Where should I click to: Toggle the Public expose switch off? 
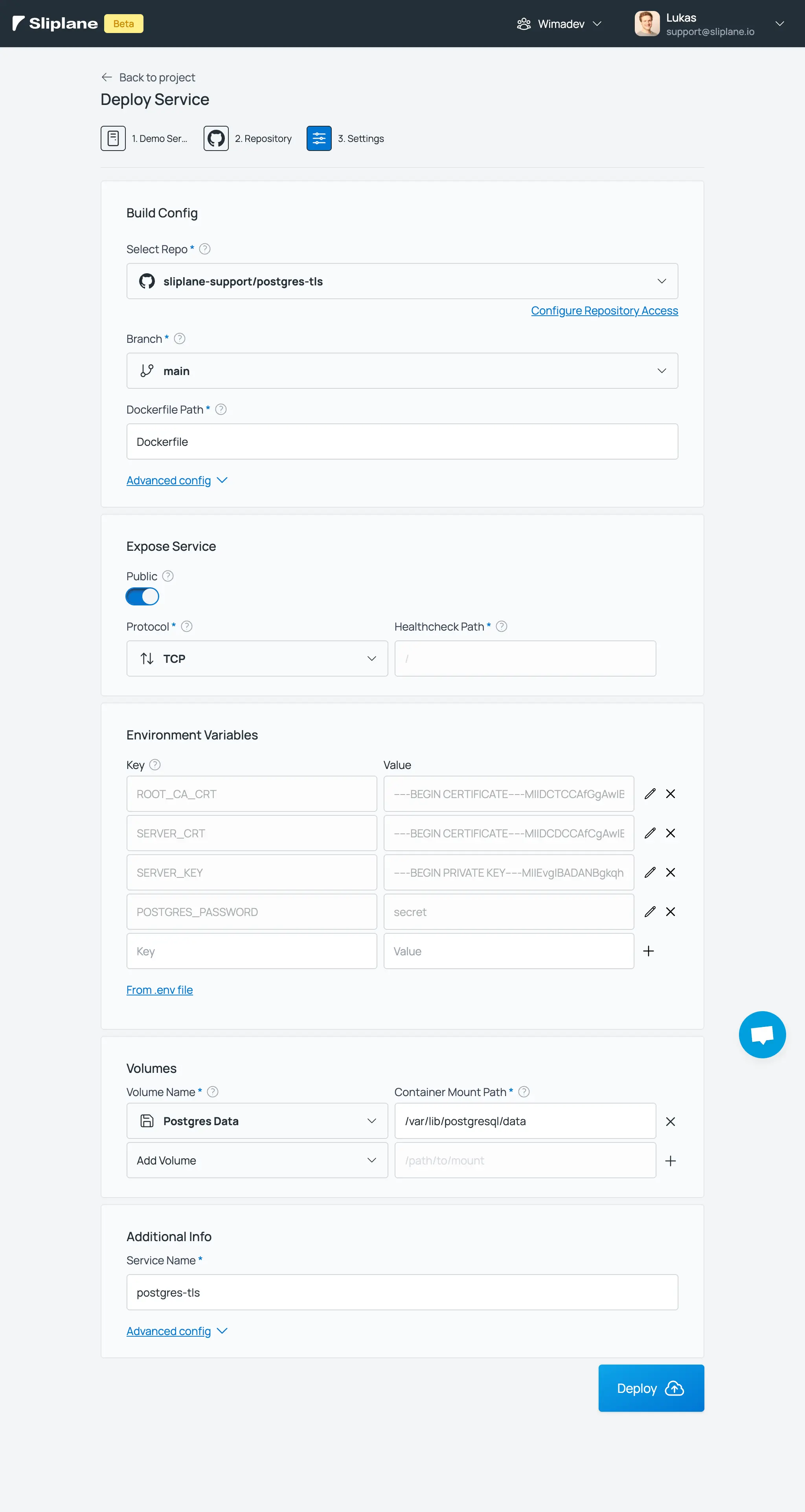[x=143, y=597]
